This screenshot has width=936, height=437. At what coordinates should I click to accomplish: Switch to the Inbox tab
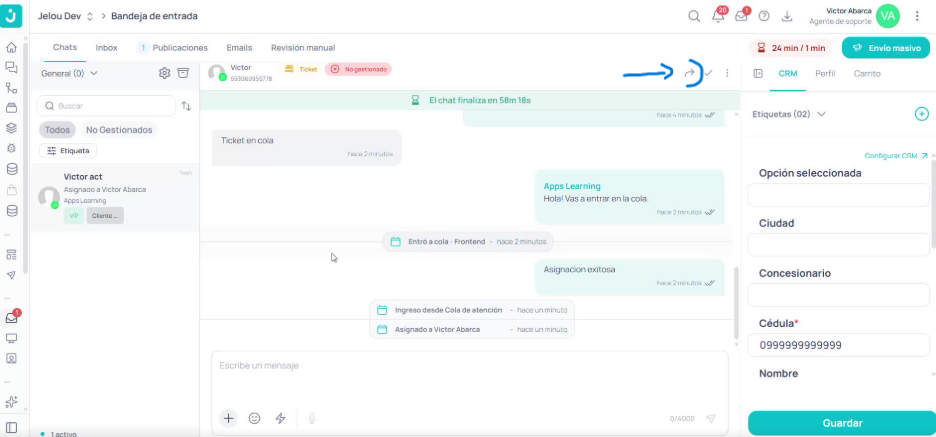106,47
